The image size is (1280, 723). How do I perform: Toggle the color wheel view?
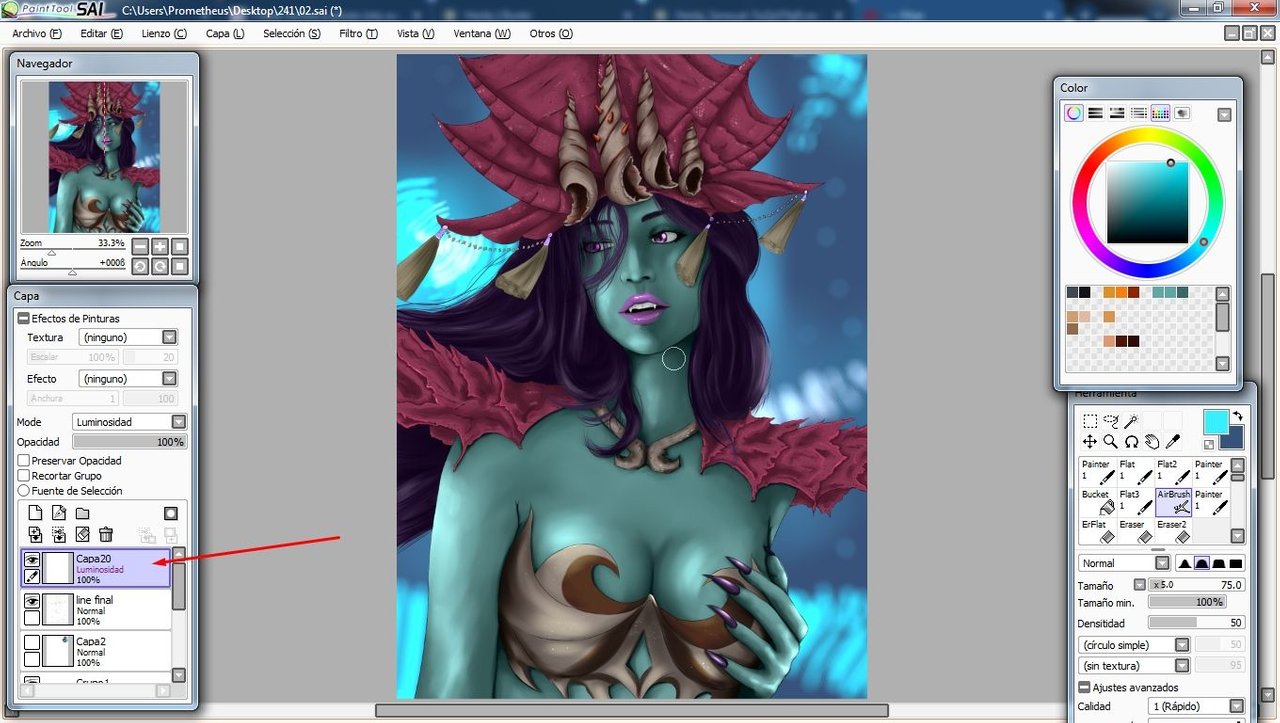click(x=1073, y=113)
